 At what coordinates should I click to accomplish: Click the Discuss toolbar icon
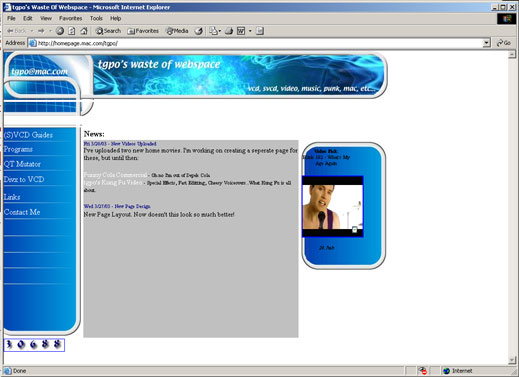(x=260, y=31)
